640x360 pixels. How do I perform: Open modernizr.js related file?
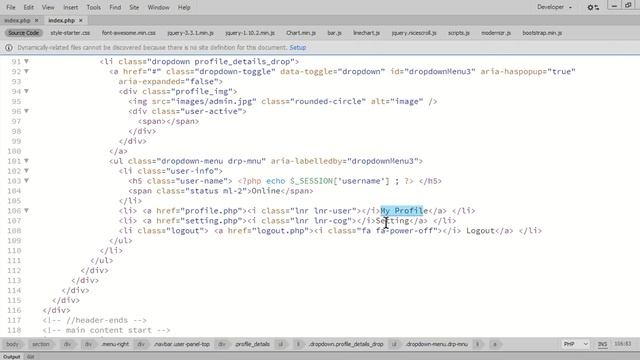tap(496, 33)
